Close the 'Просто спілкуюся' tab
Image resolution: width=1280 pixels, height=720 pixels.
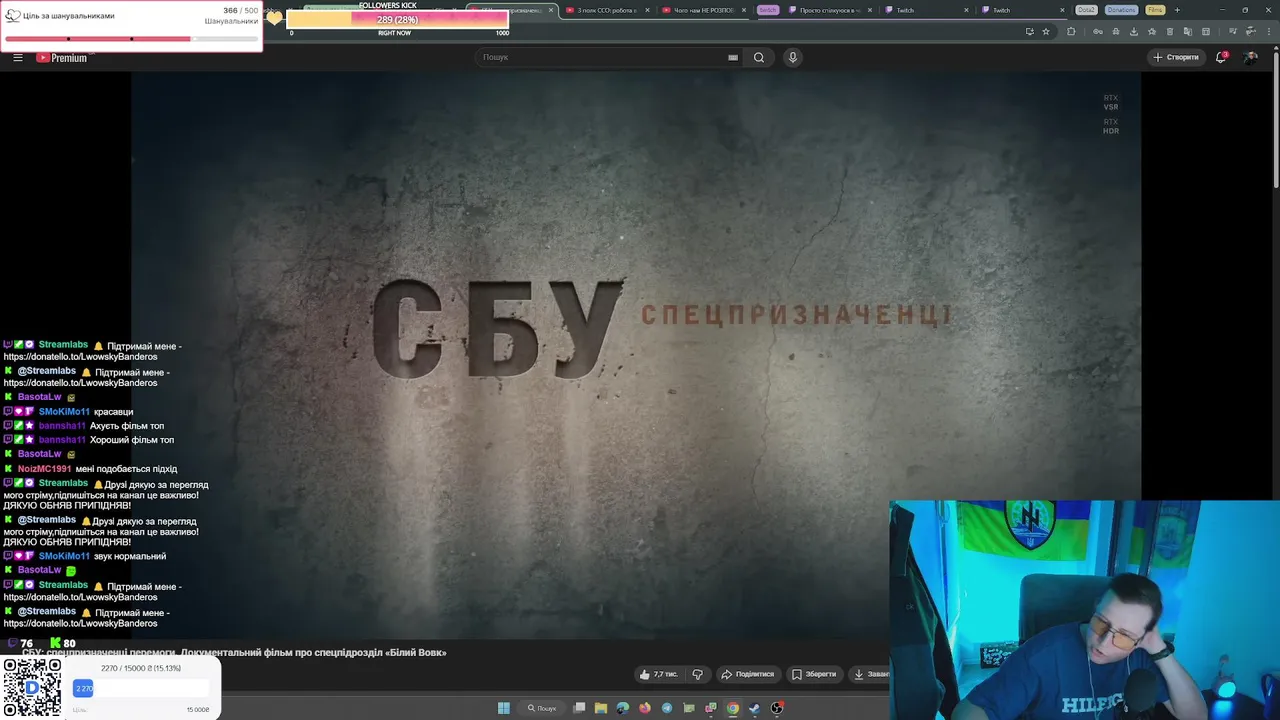(869, 10)
